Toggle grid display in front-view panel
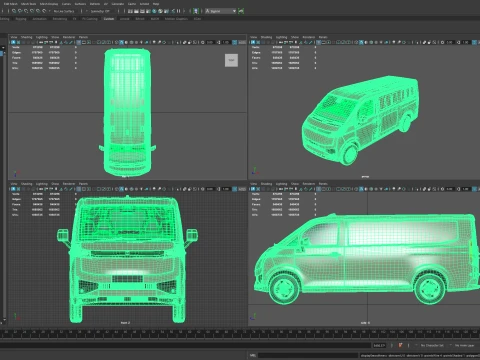Screen dimensions: 480x360 pyautogui.click(x=79, y=189)
